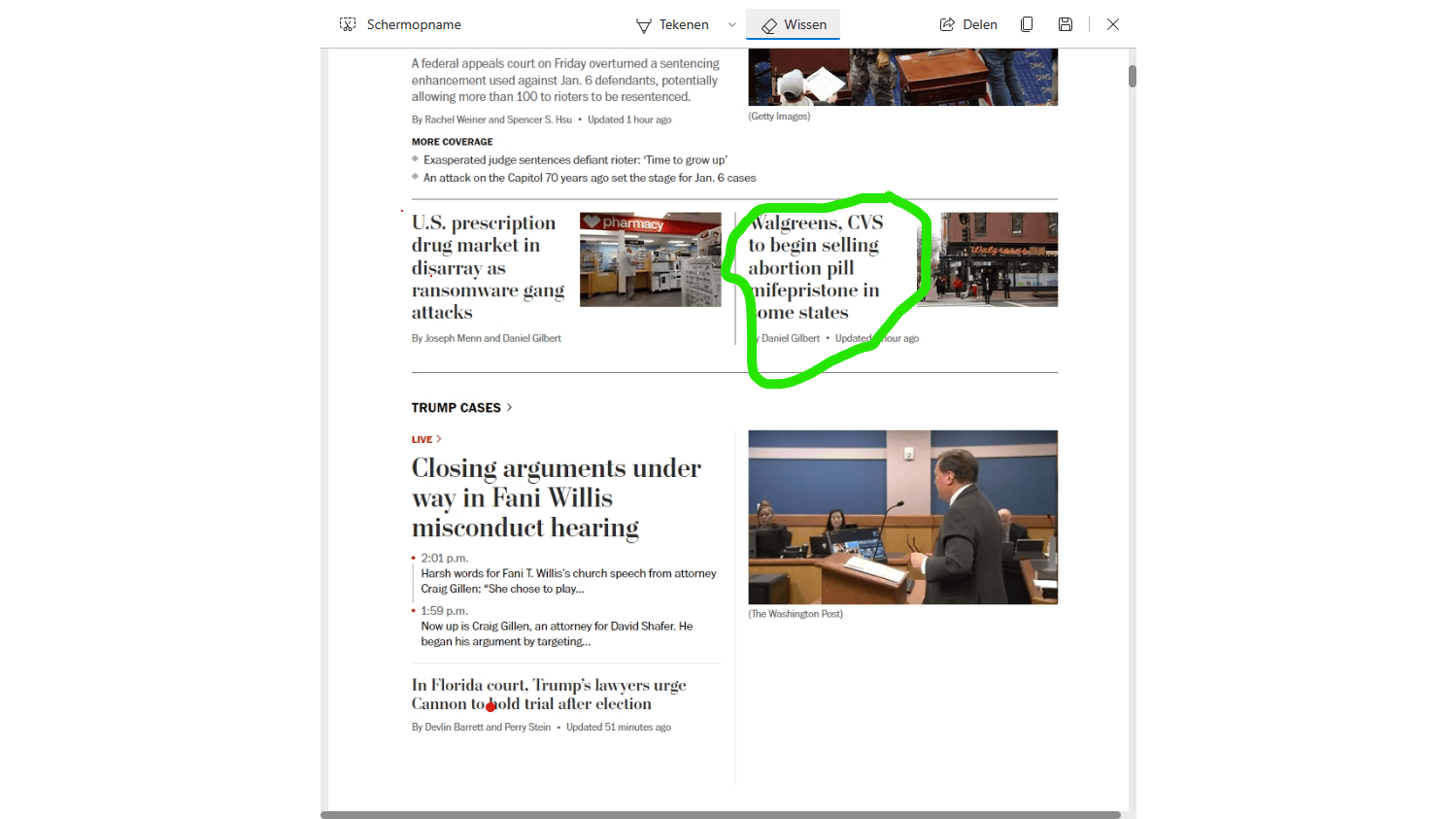Open 'An attack on the Capitol 70 years ago' link

coord(590,178)
